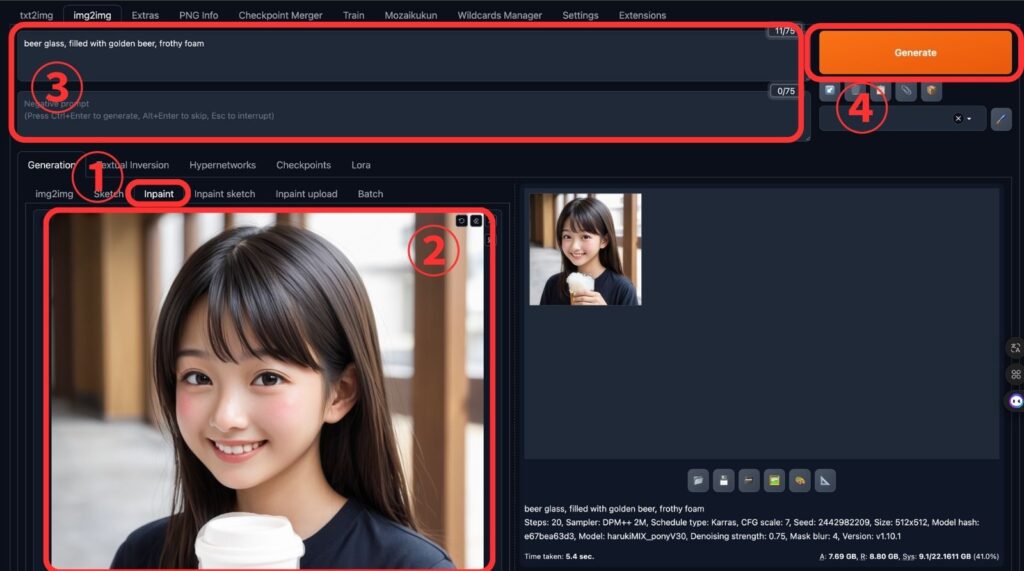The width and height of the screenshot is (1024, 571).
Task: Expand the styles dropdown arrow
Action: point(969,119)
